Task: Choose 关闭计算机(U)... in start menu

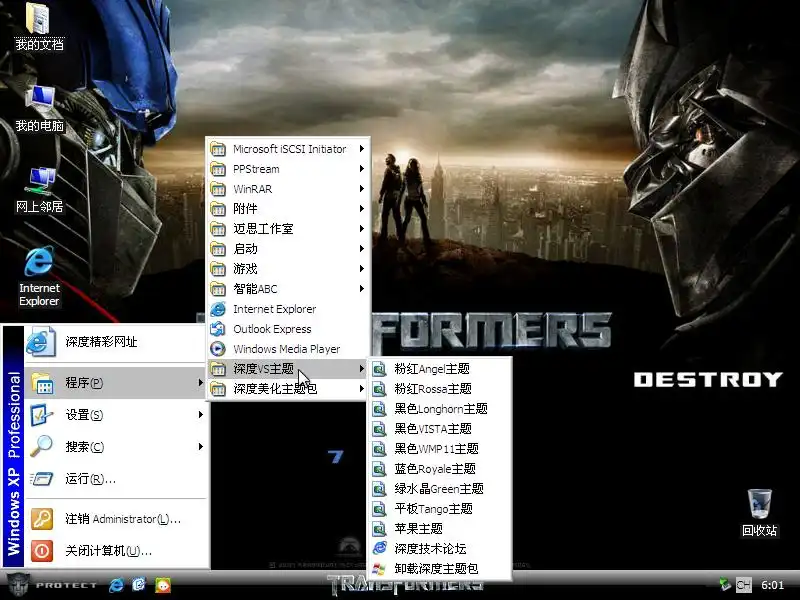Action: point(116,551)
